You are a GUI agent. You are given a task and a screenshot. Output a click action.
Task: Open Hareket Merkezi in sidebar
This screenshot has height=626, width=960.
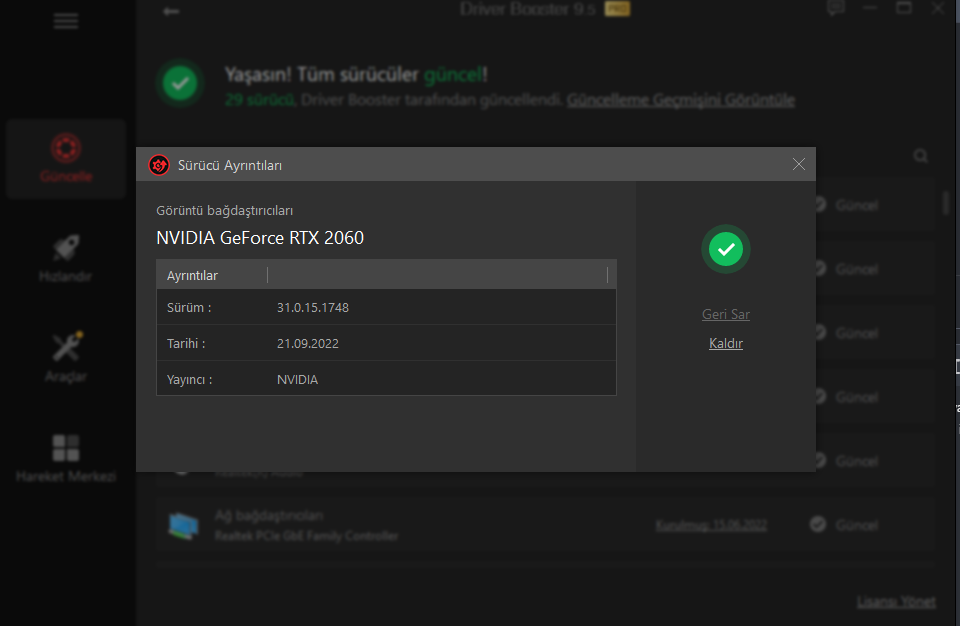[x=66, y=458]
